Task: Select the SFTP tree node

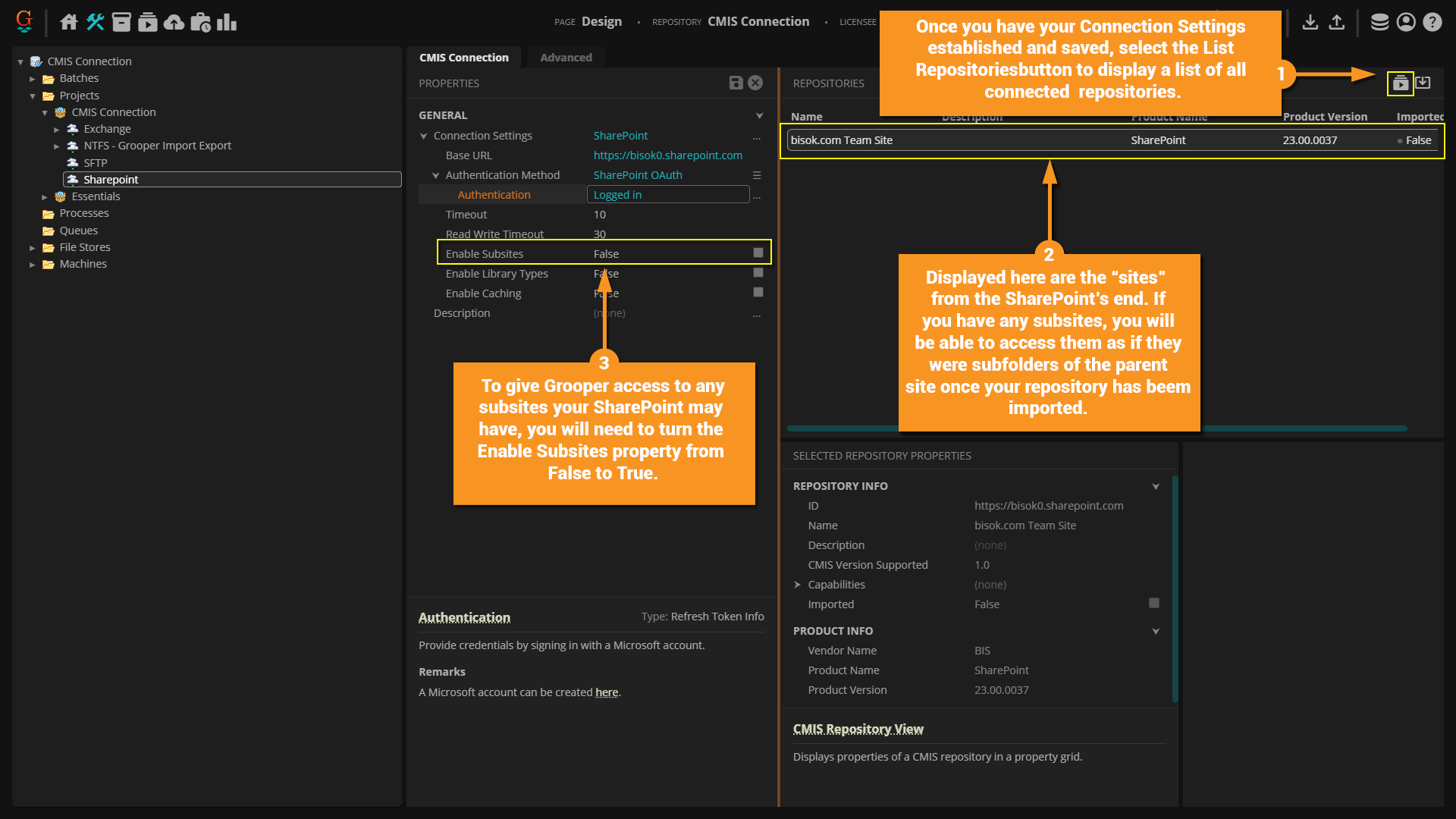Action: tap(95, 163)
